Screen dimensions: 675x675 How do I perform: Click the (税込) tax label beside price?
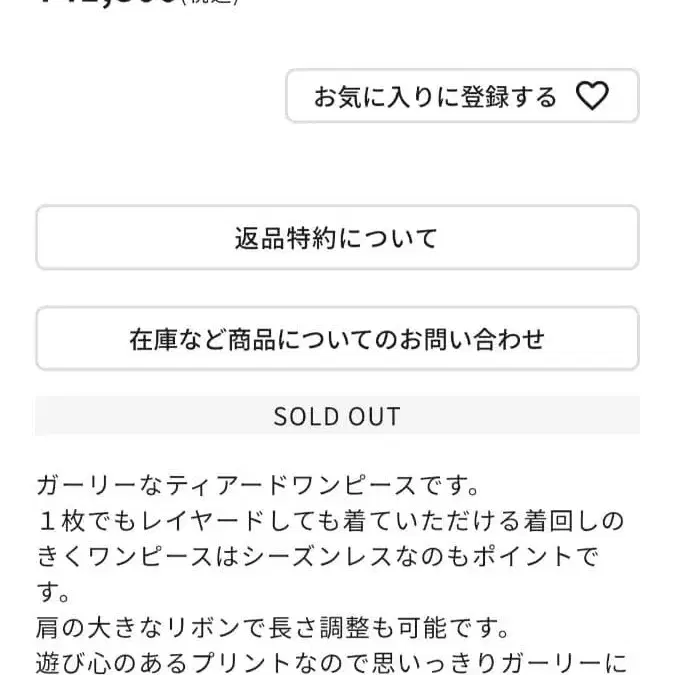coord(207,3)
